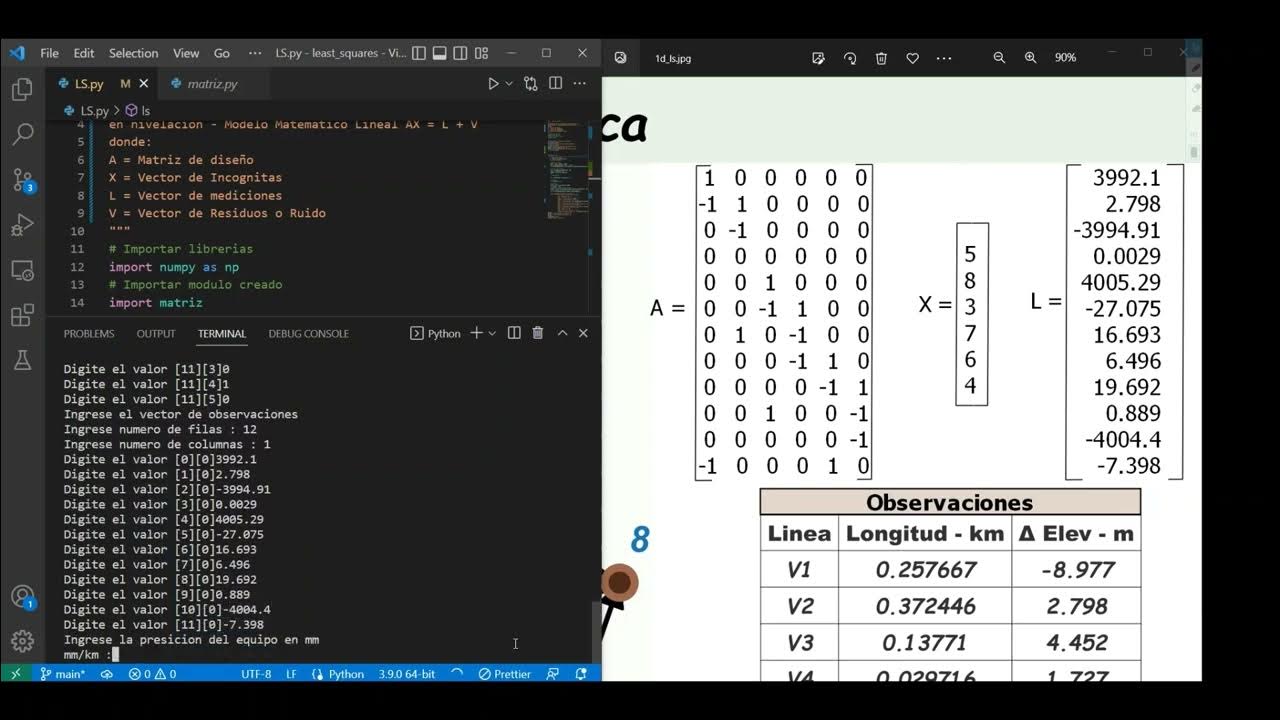The height and width of the screenshot is (720, 1280).
Task: Synchronize changes cloud icon in status bar
Action: [107, 674]
